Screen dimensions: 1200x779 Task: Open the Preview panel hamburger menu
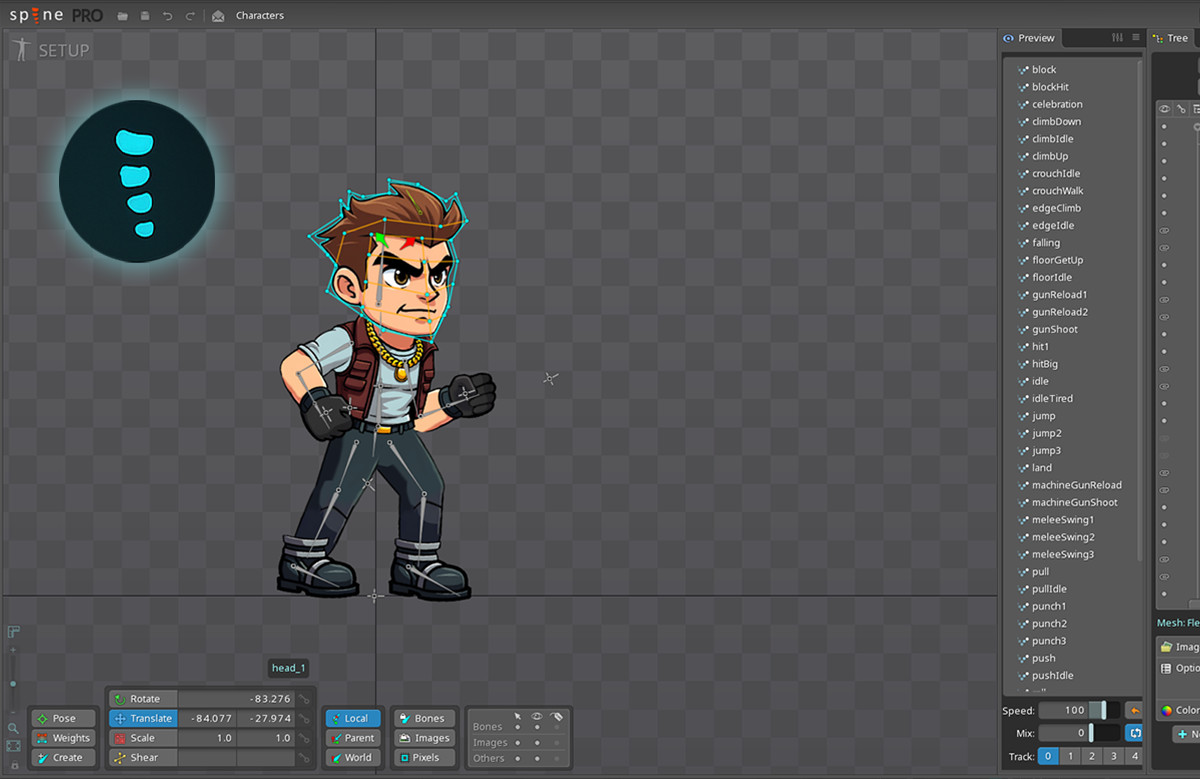1138,38
